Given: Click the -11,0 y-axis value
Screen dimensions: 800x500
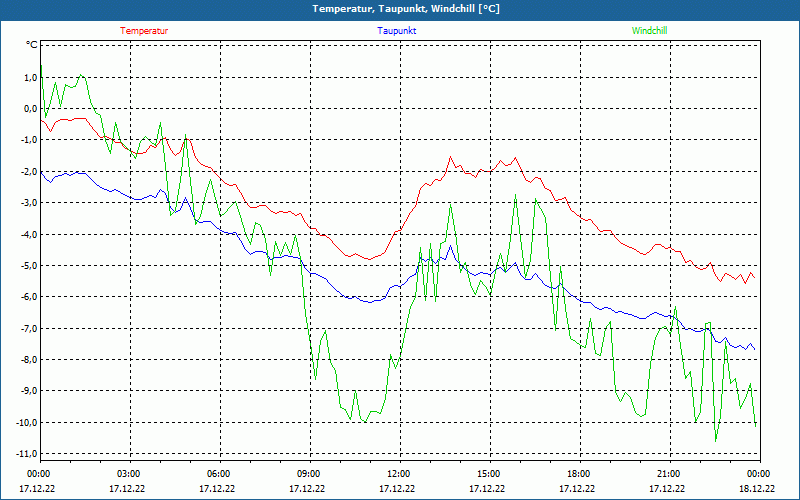Looking at the screenshot, I should [x=27, y=453].
